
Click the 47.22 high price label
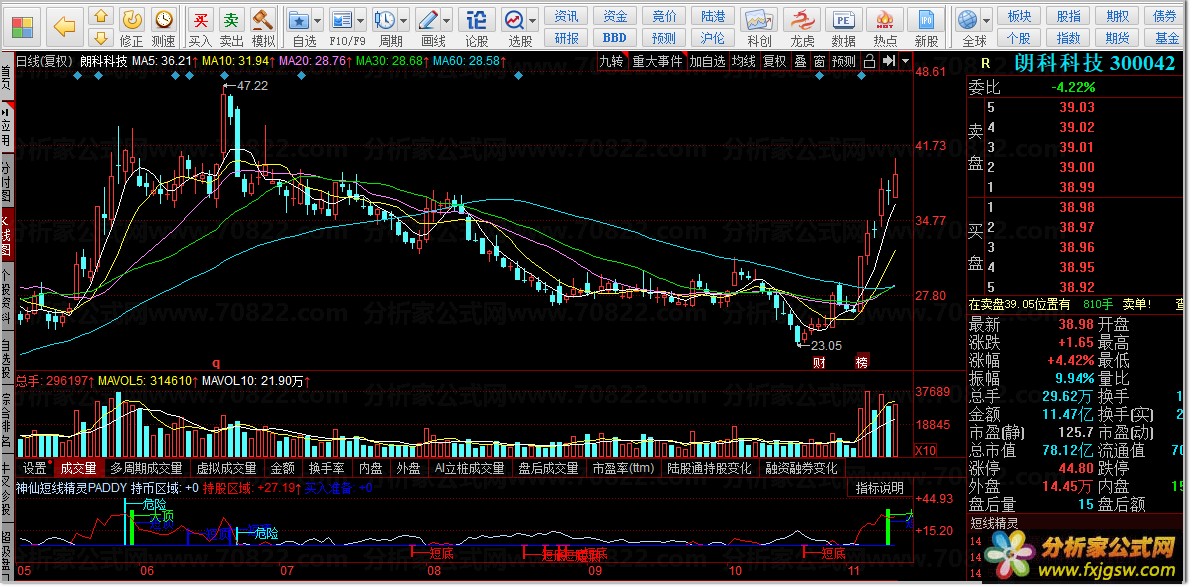(252, 86)
